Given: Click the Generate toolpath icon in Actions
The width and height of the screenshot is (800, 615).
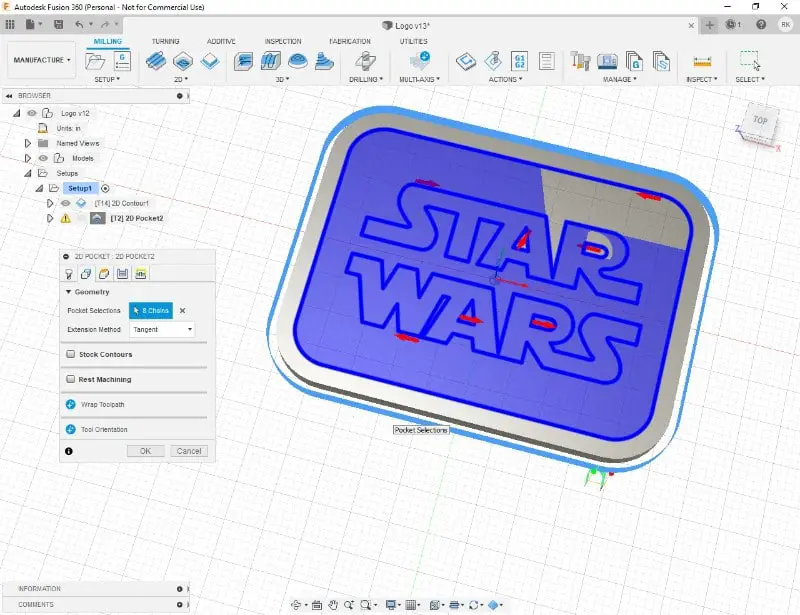Looking at the screenshot, I should point(466,62).
